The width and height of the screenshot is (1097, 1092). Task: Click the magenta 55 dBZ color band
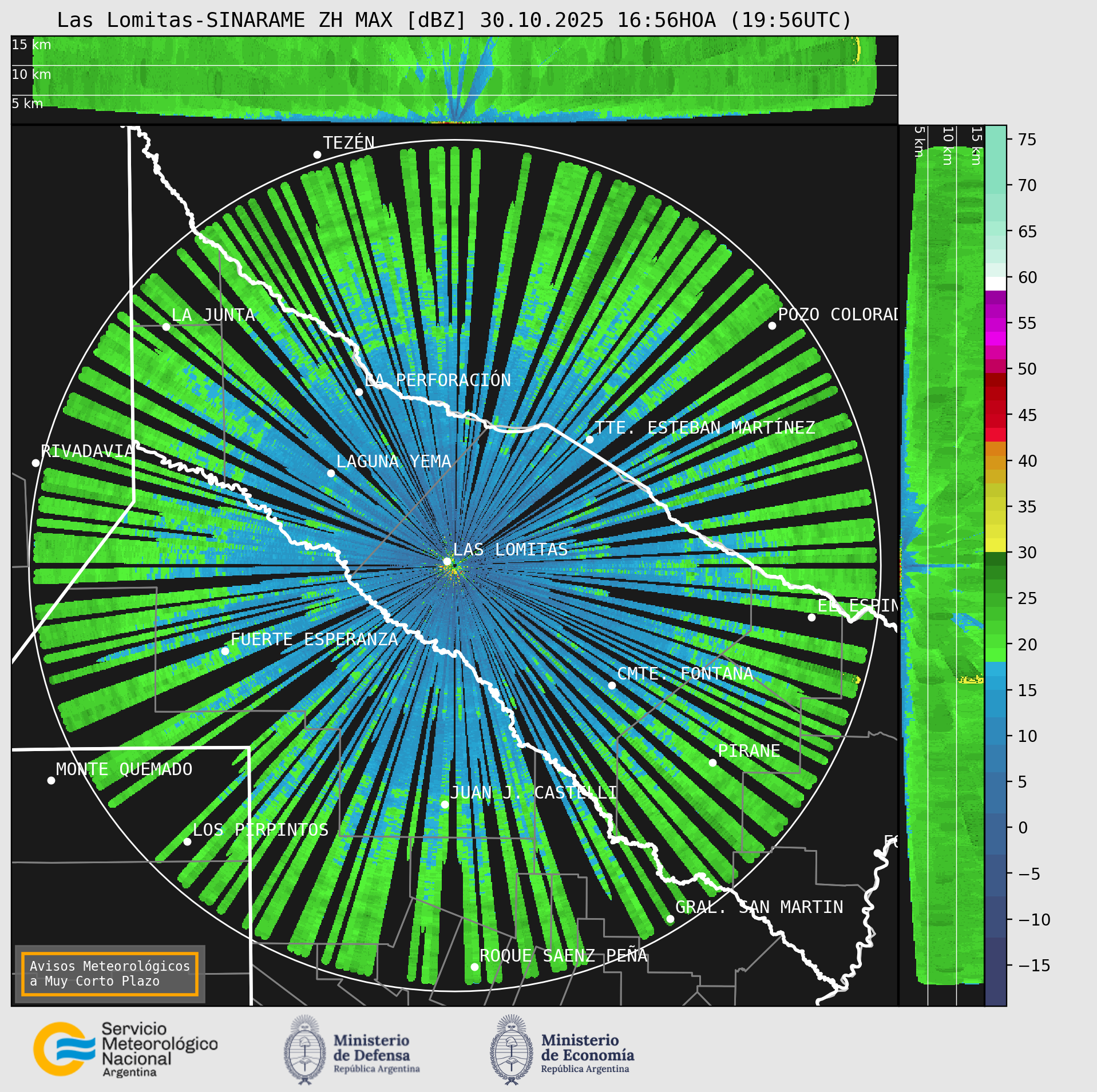996,324
